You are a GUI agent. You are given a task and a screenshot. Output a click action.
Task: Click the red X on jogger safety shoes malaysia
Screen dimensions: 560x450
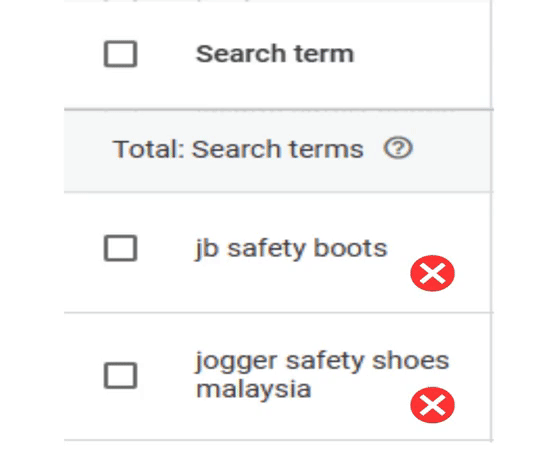tap(432, 405)
